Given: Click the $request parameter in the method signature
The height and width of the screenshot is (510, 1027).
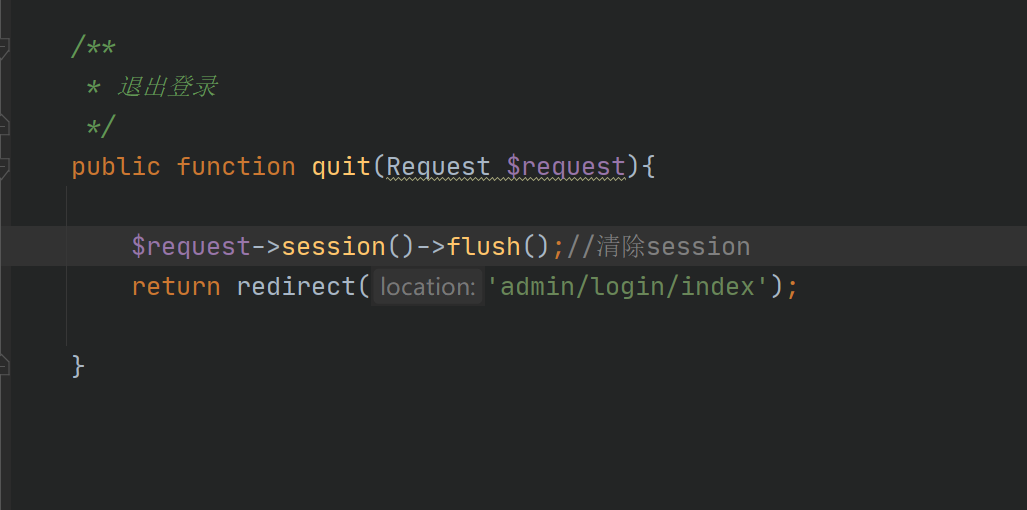Looking at the screenshot, I should [566, 167].
